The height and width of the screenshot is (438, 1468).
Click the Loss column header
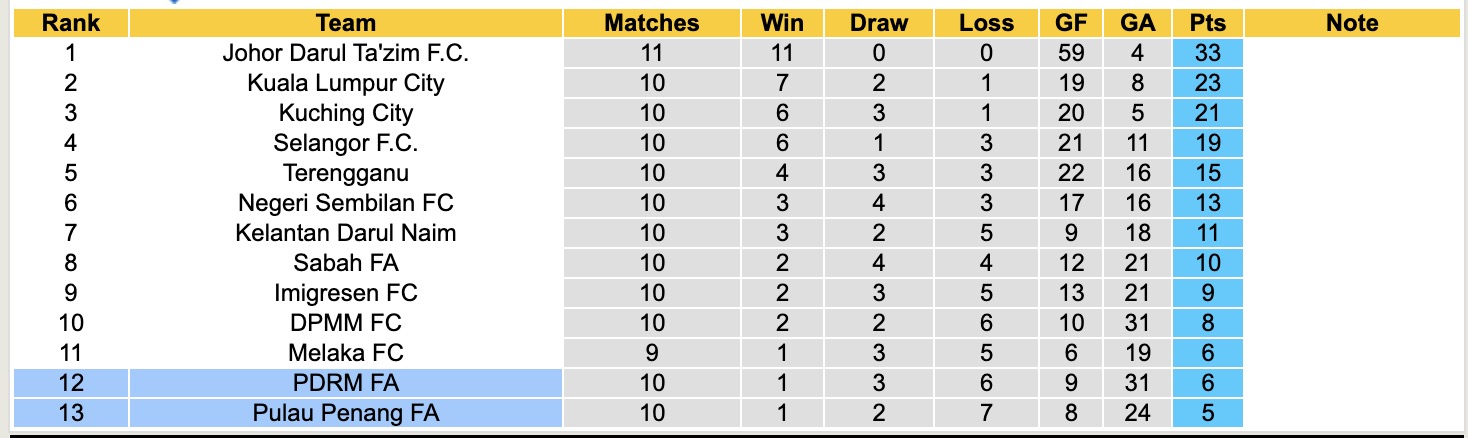(x=986, y=23)
